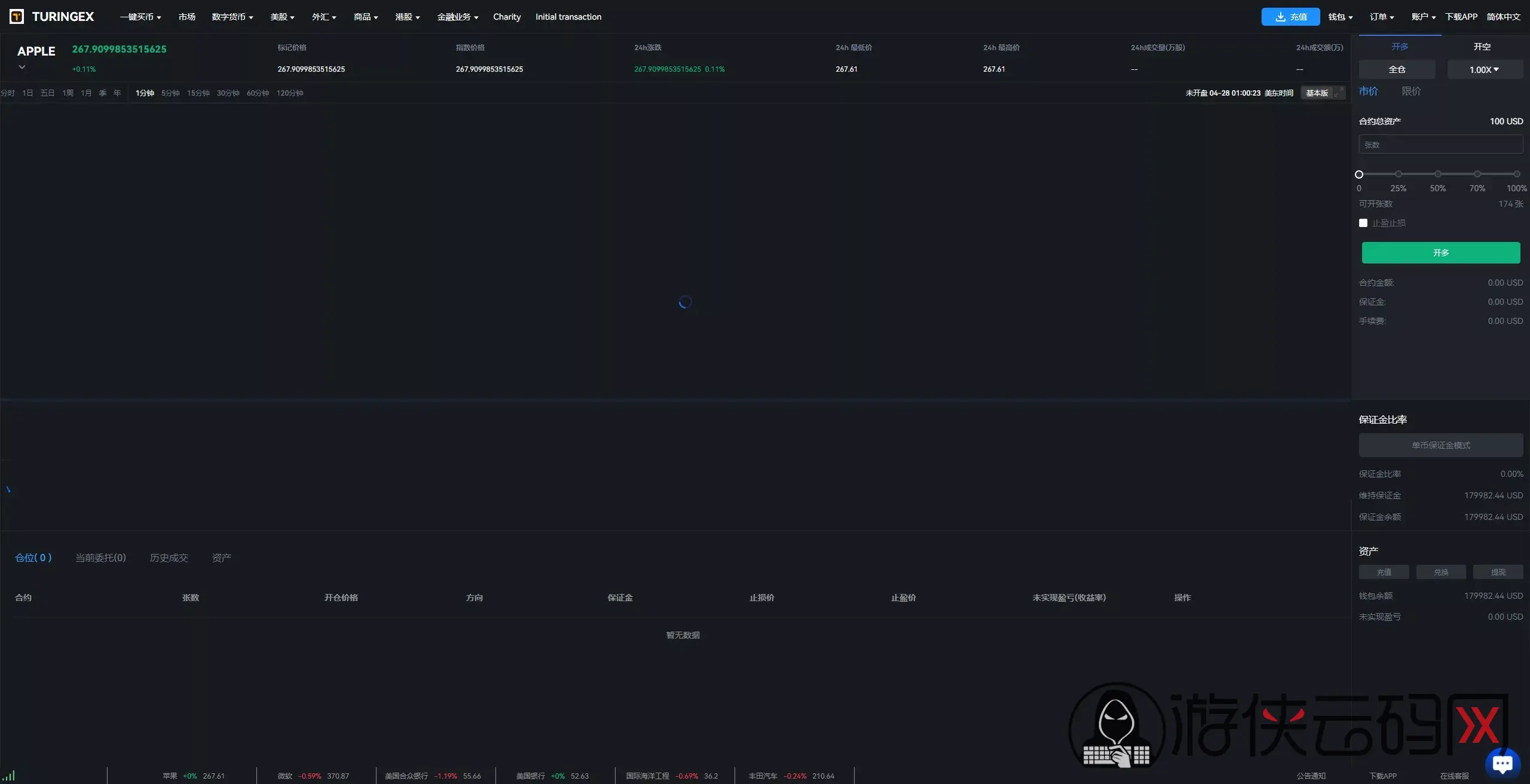Go to the 市场 market page

pyautogui.click(x=187, y=17)
